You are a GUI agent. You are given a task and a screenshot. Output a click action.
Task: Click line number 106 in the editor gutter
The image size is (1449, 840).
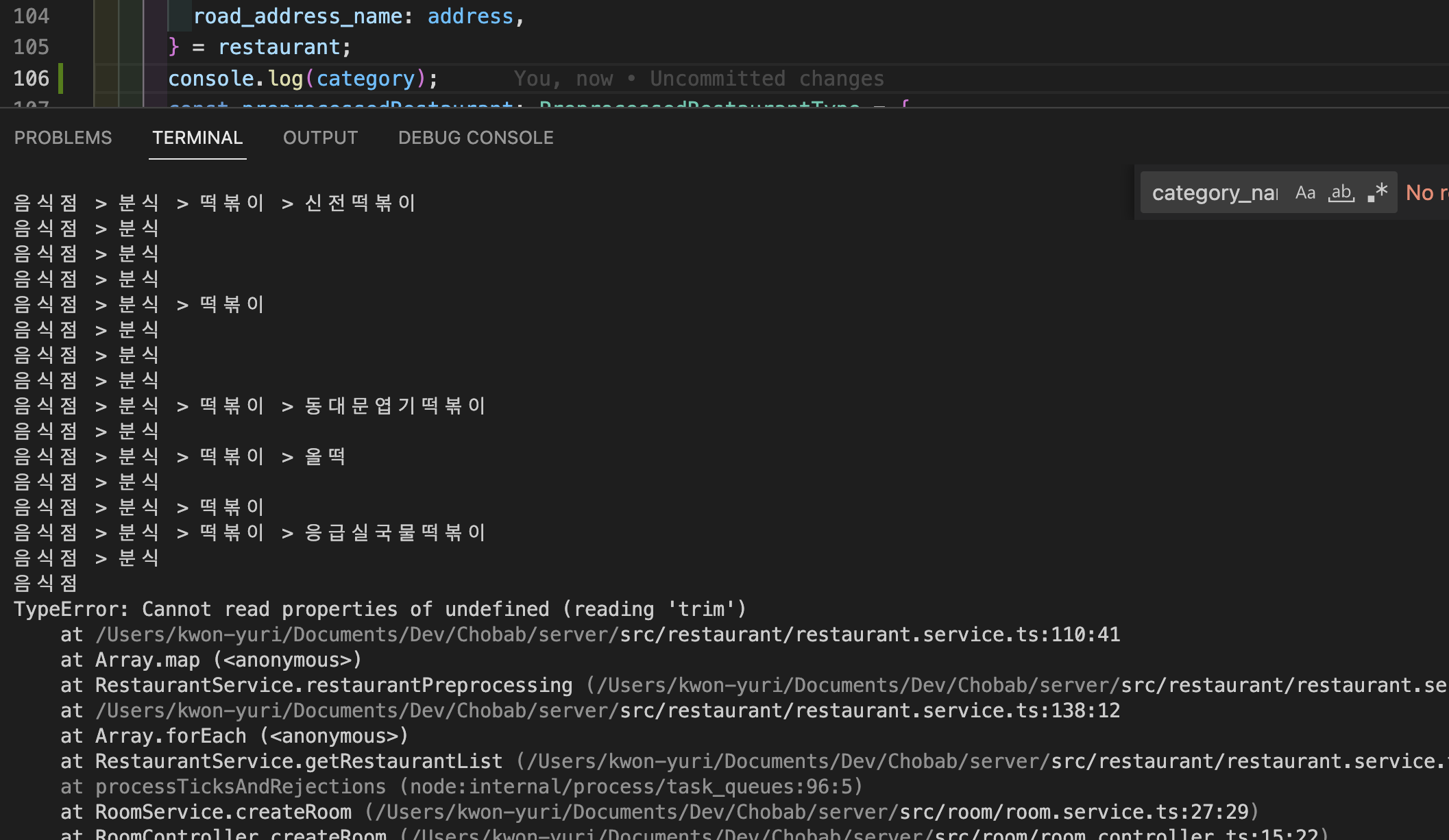click(31, 78)
